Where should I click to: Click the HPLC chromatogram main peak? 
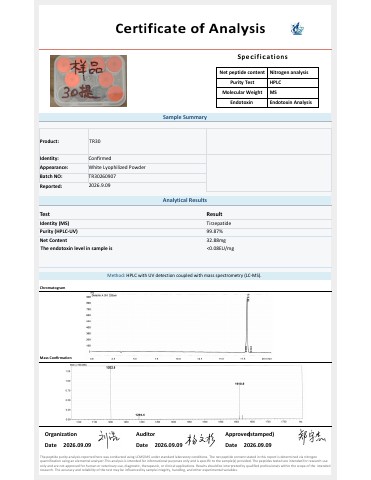247,322
